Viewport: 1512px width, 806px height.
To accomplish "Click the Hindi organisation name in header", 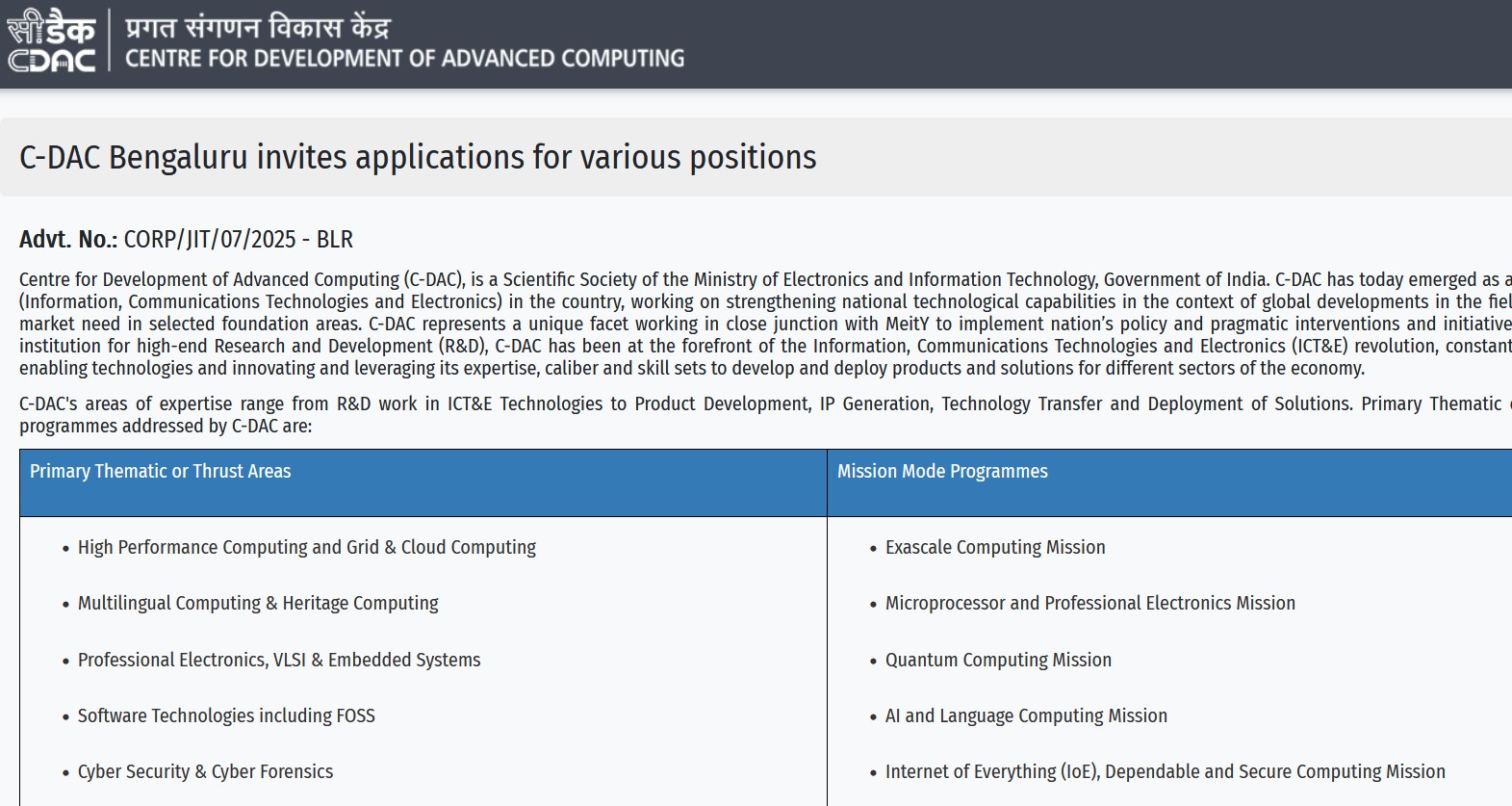I will coord(257,26).
